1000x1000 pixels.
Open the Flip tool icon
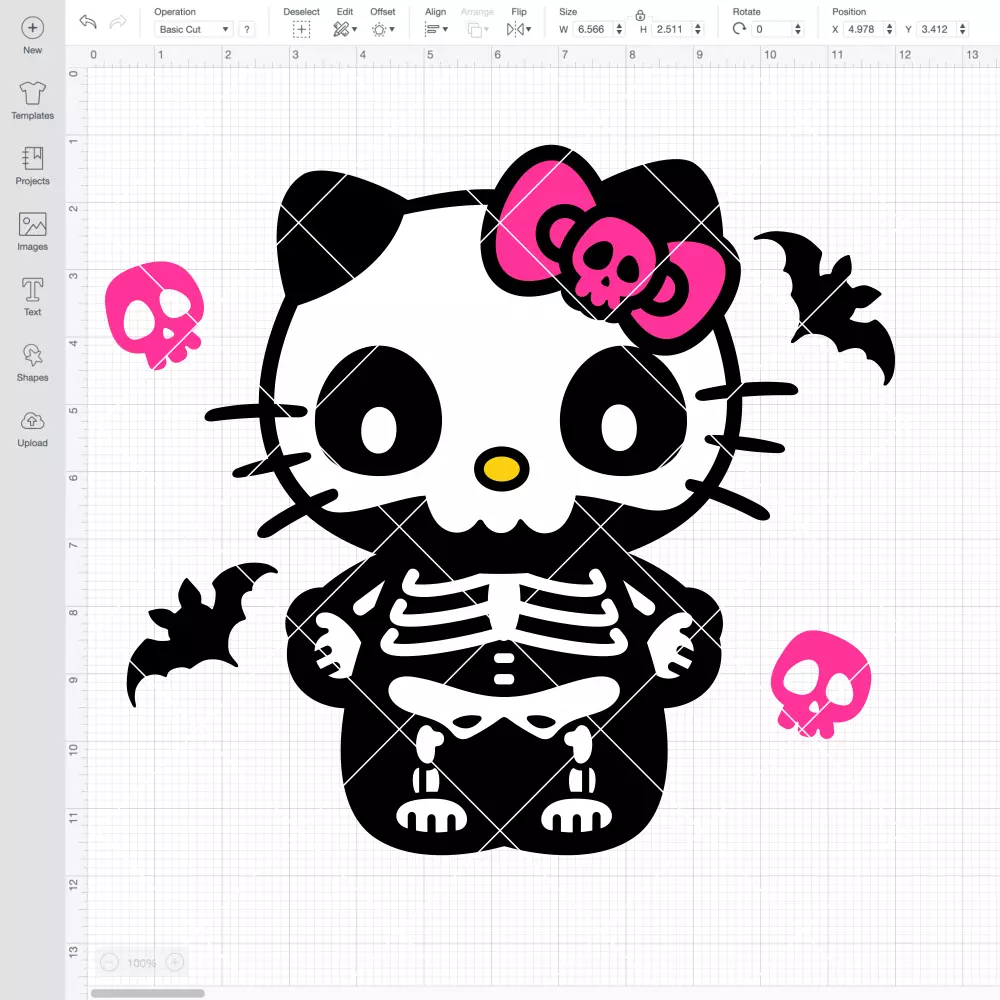(x=515, y=29)
